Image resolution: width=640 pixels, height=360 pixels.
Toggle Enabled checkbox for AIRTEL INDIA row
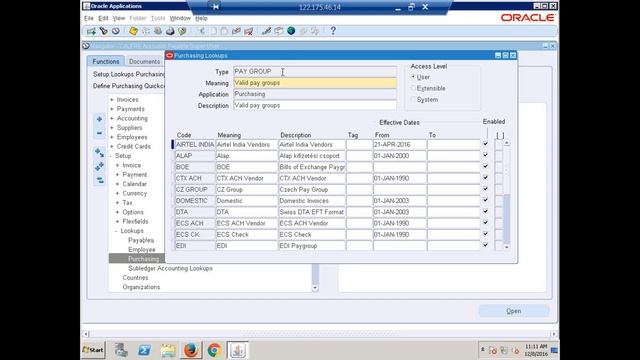pos(485,144)
